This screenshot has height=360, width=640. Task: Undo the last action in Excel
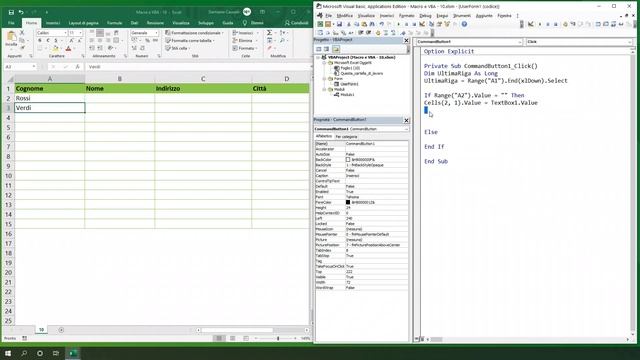coord(21,12)
